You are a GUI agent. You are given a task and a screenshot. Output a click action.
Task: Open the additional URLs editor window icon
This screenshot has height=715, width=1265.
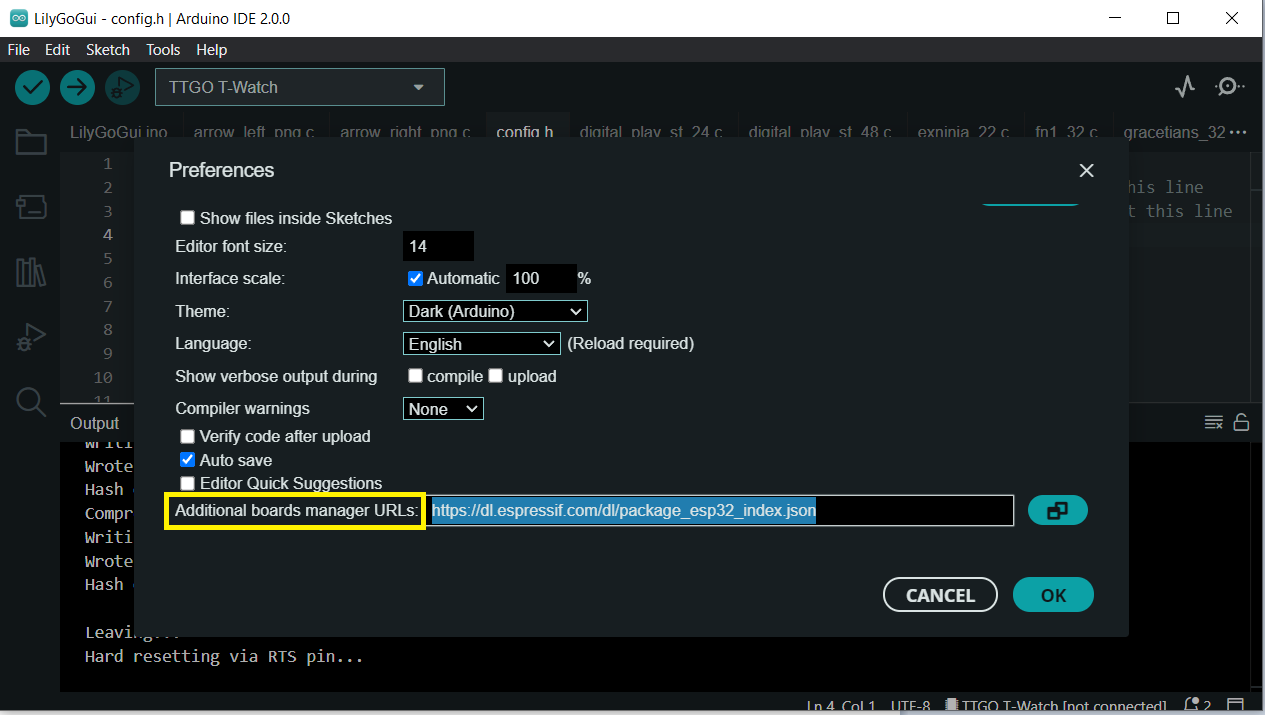(x=1057, y=510)
